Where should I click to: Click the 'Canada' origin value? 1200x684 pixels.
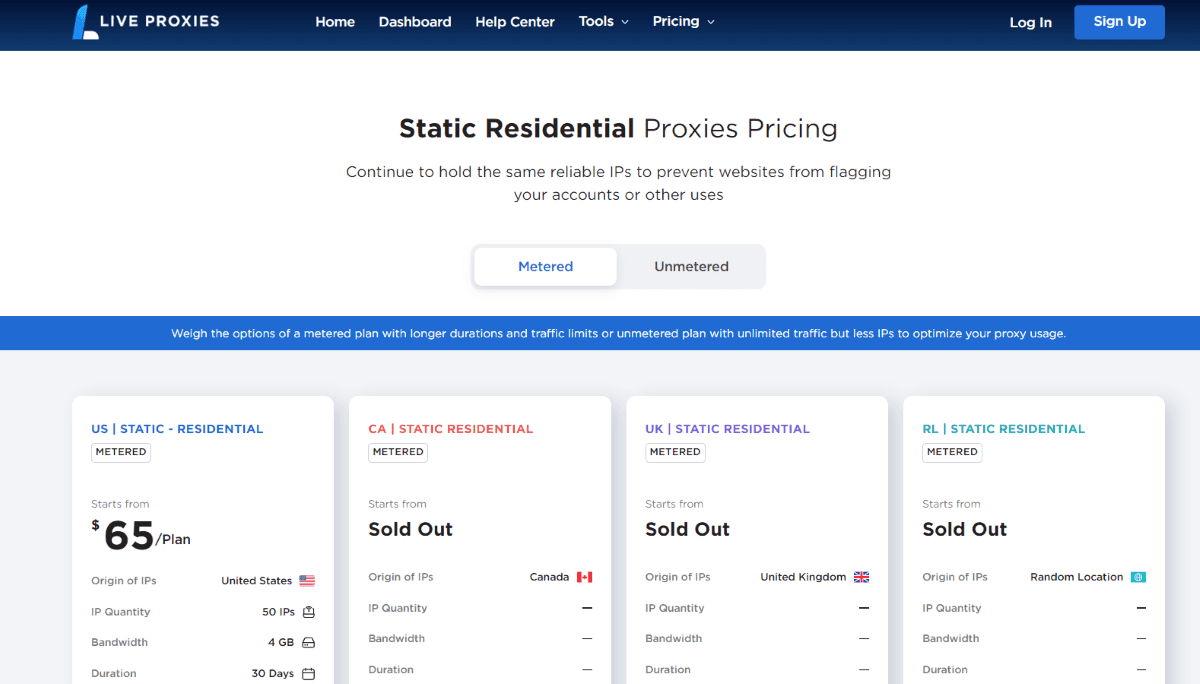point(549,577)
